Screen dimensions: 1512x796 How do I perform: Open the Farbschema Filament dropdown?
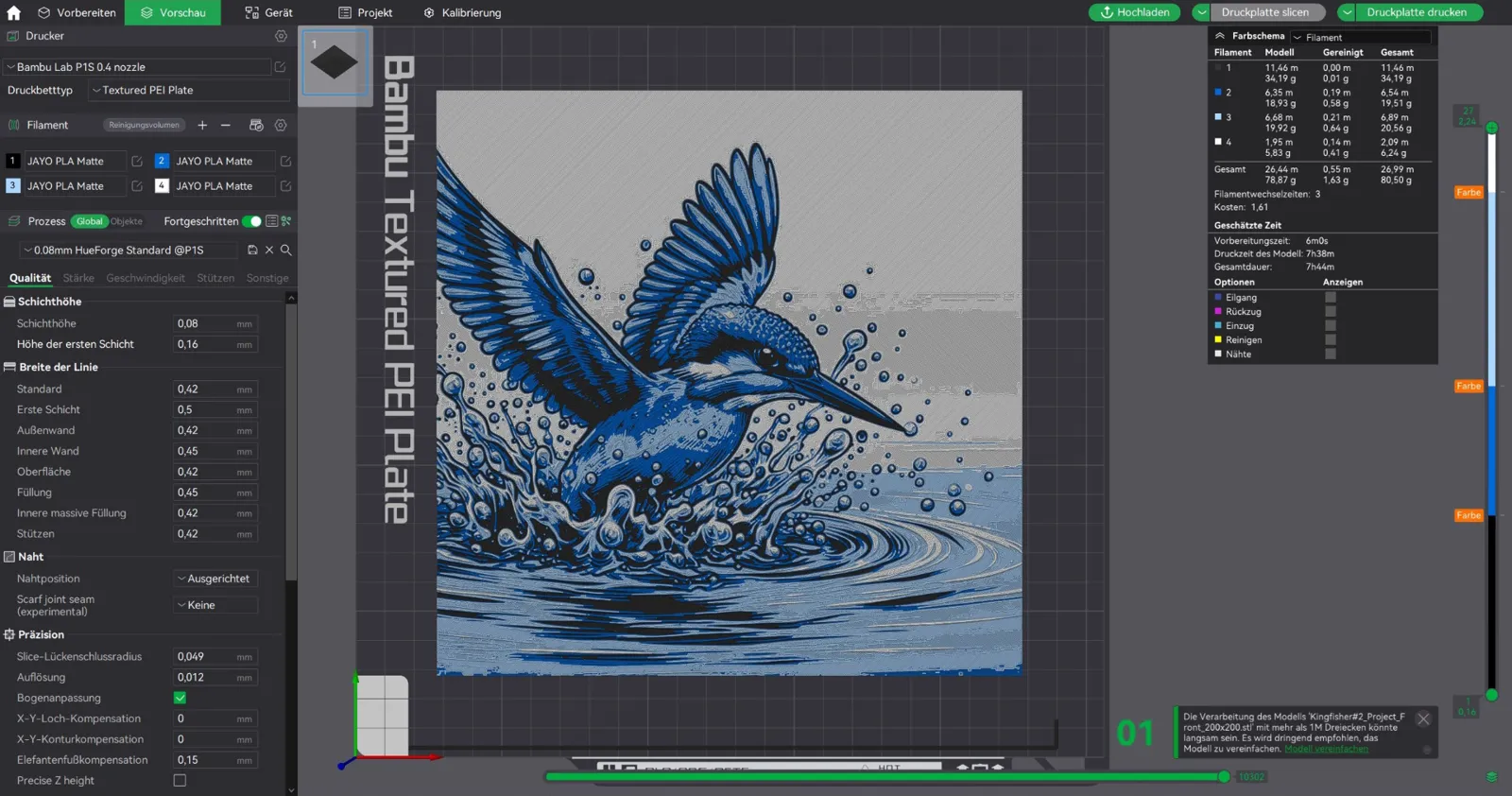click(1360, 37)
